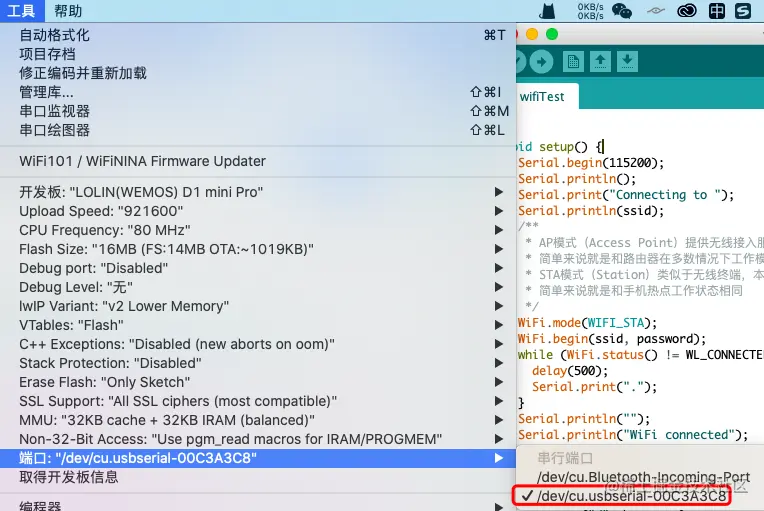Click the network speed 0KB/s indicator

click(590, 11)
